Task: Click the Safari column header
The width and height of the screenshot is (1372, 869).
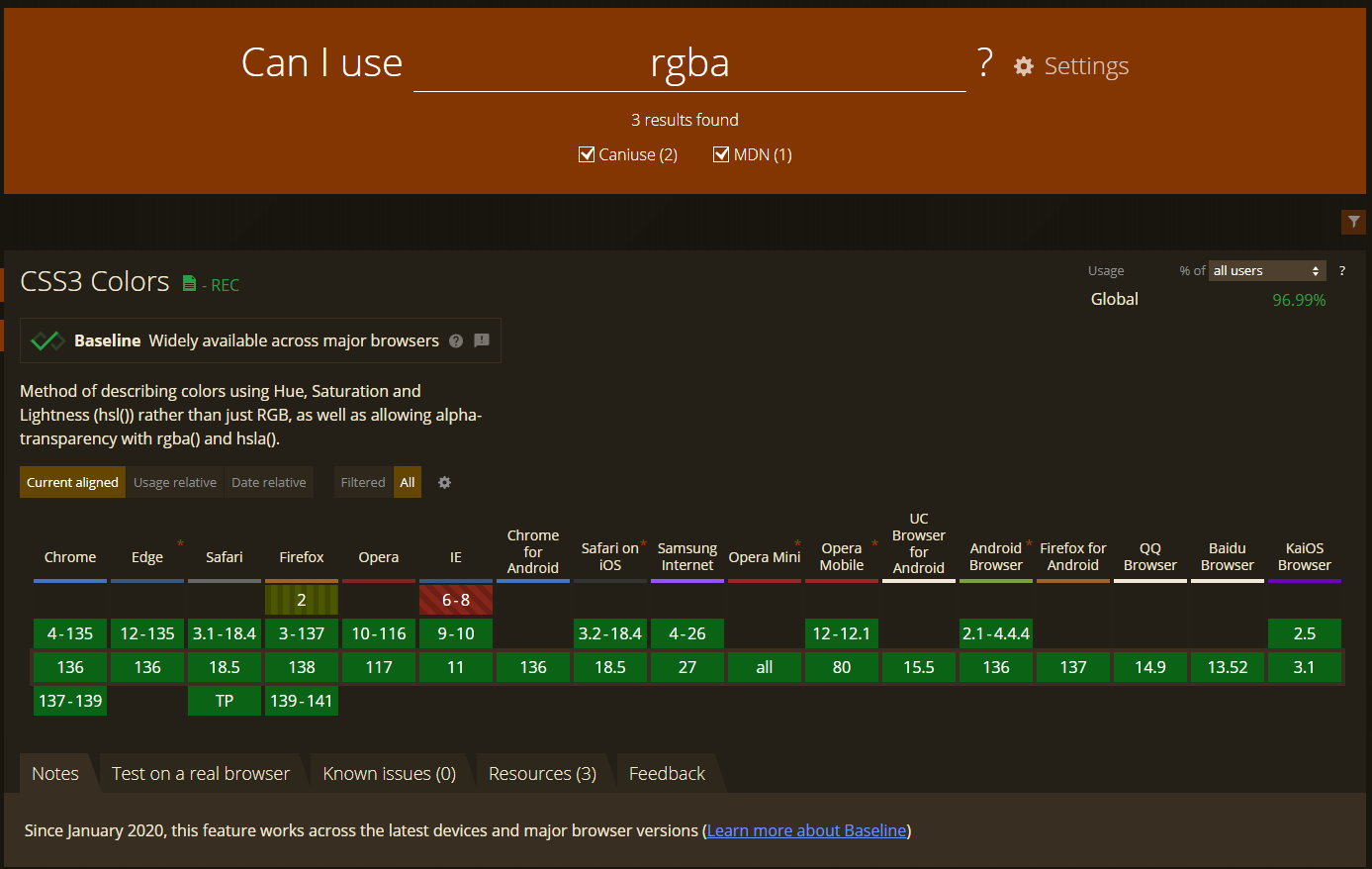Action: 225,557
